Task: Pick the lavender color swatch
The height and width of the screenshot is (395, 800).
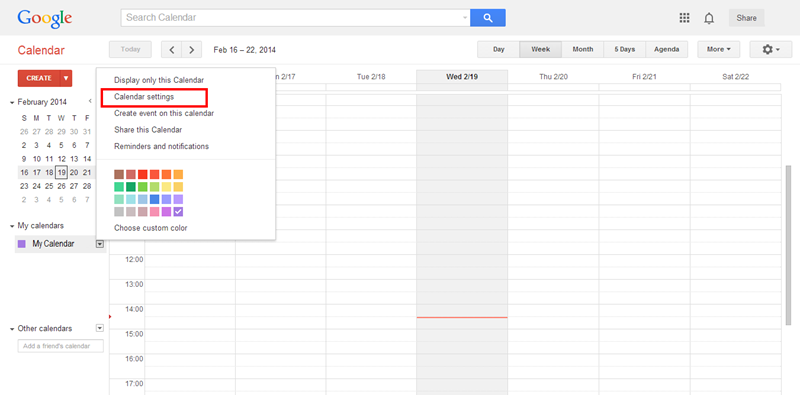Action: pyautogui.click(x=178, y=199)
